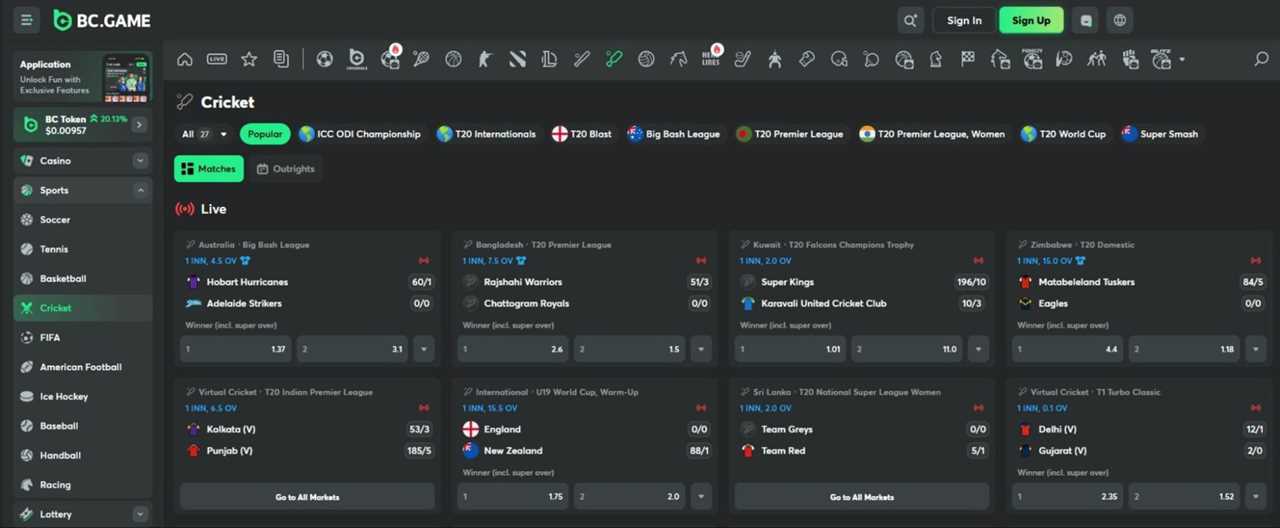Click the Sign Up button
The height and width of the screenshot is (528, 1280).
click(1031, 20)
